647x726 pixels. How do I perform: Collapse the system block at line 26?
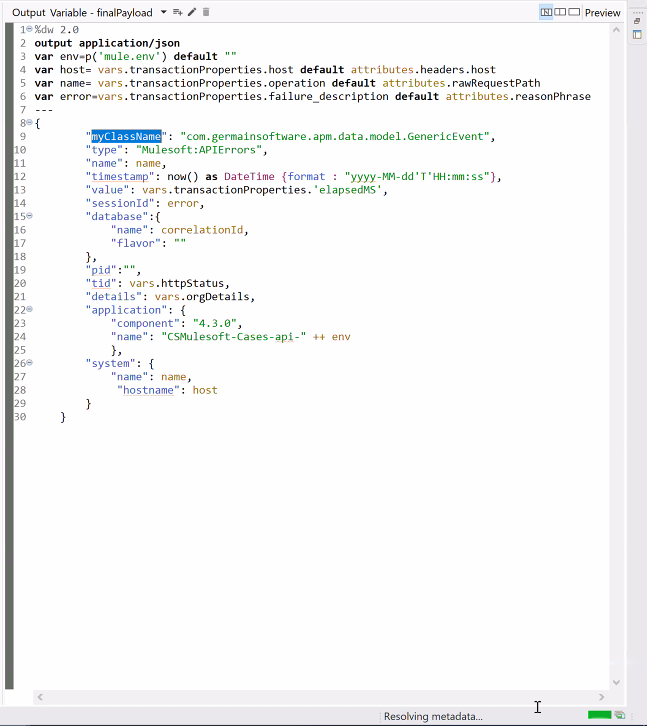pos(29,363)
